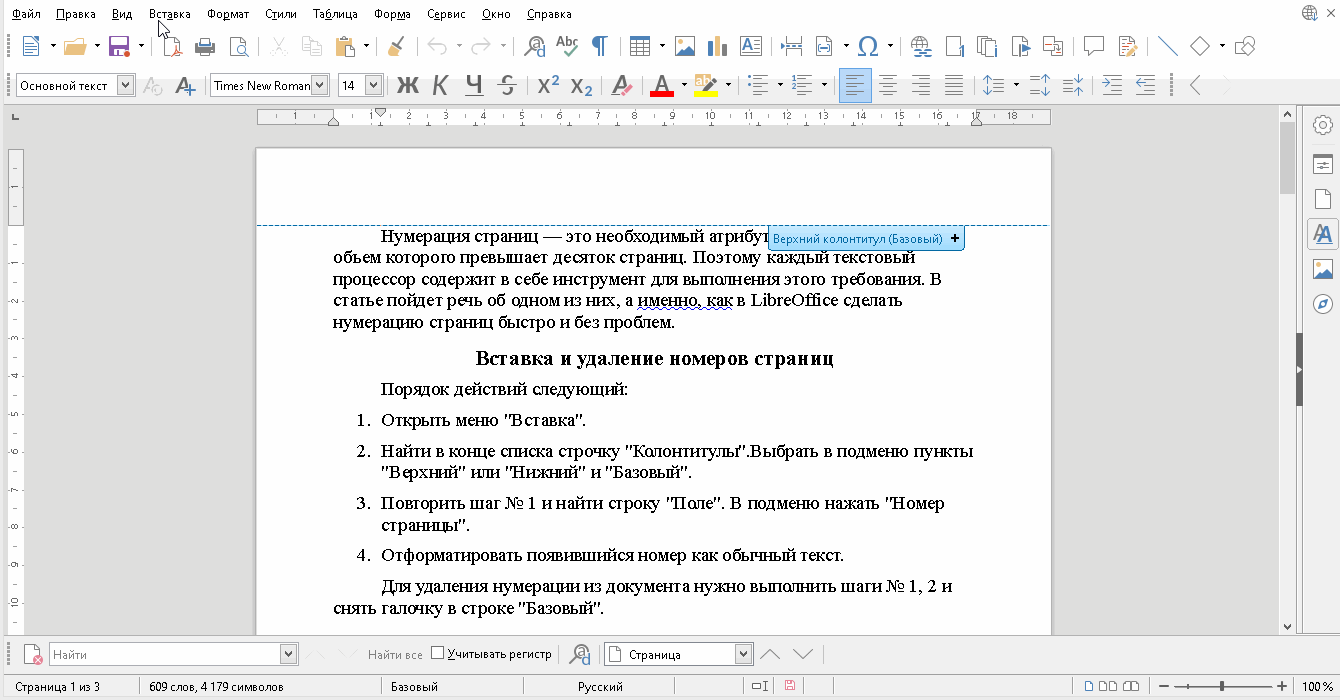
Task: Insert special character Omega symbol
Action: pyautogui.click(x=868, y=46)
